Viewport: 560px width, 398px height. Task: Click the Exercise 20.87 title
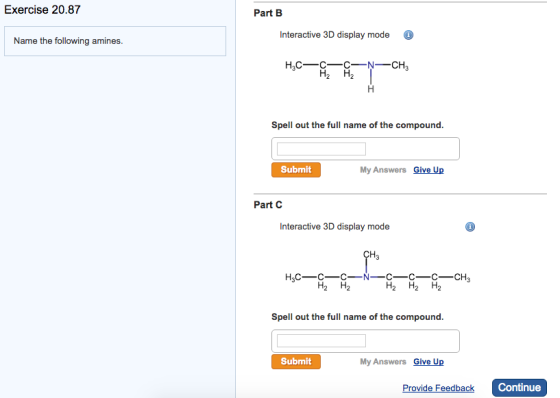click(x=42, y=10)
